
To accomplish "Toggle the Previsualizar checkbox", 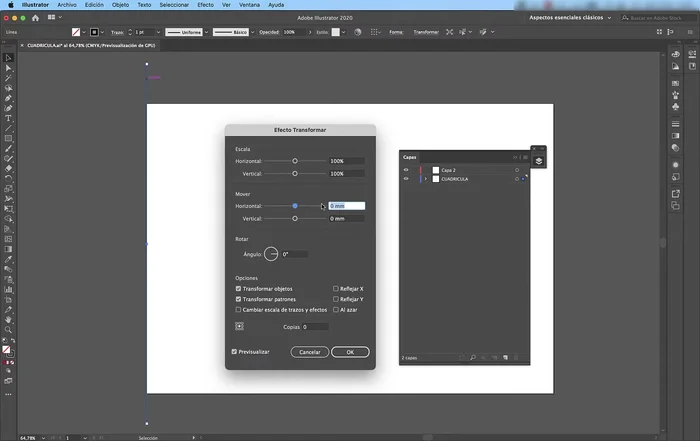I will [x=234, y=352].
